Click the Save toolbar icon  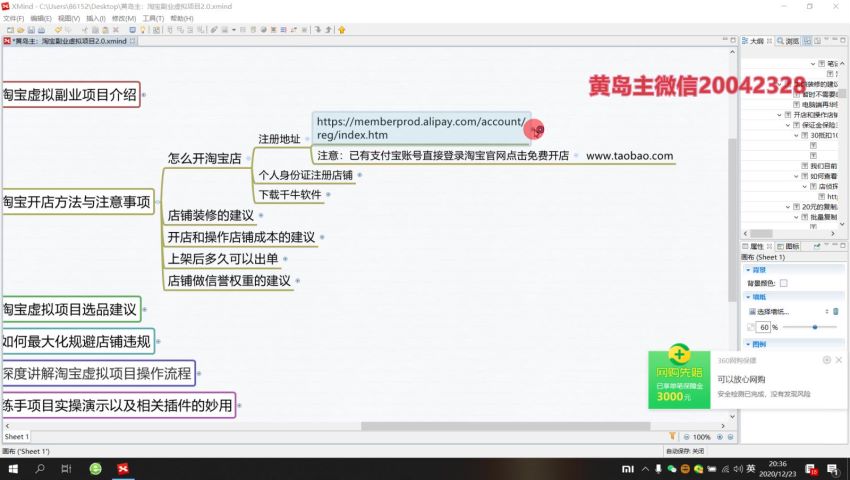pyautogui.click(x=31, y=30)
